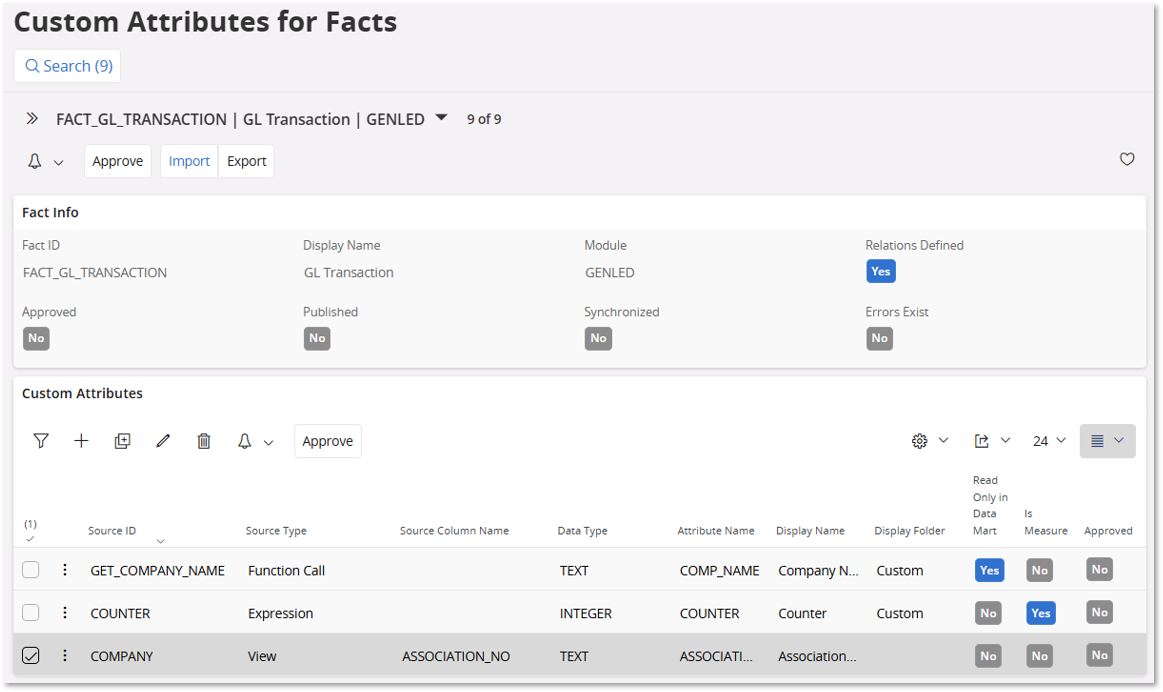Expand chevron beside Custom Attributes bell
This screenshot has height=692, width=1163.
pos(268,443)
